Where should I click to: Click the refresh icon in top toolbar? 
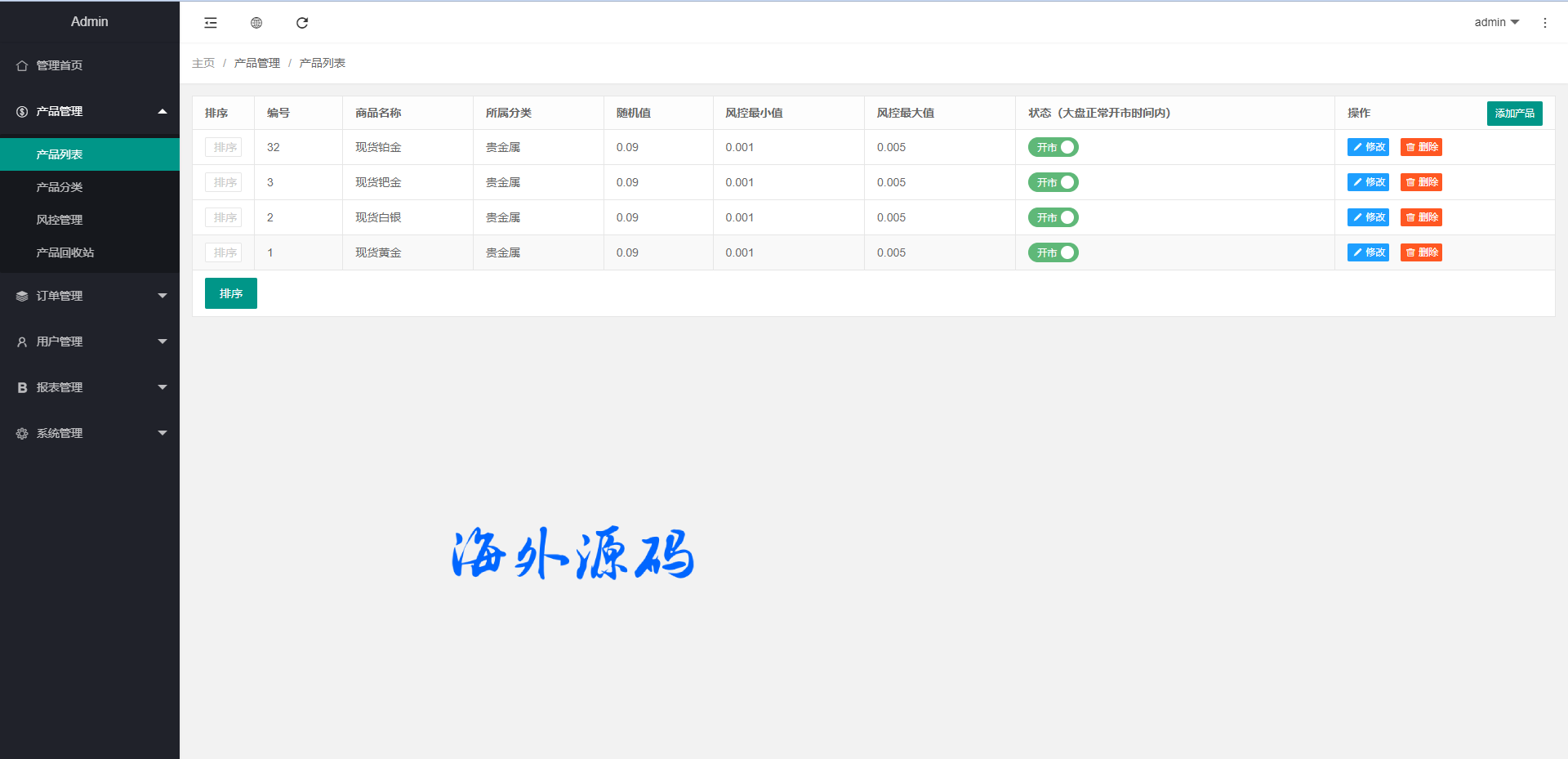click(302, 23)
